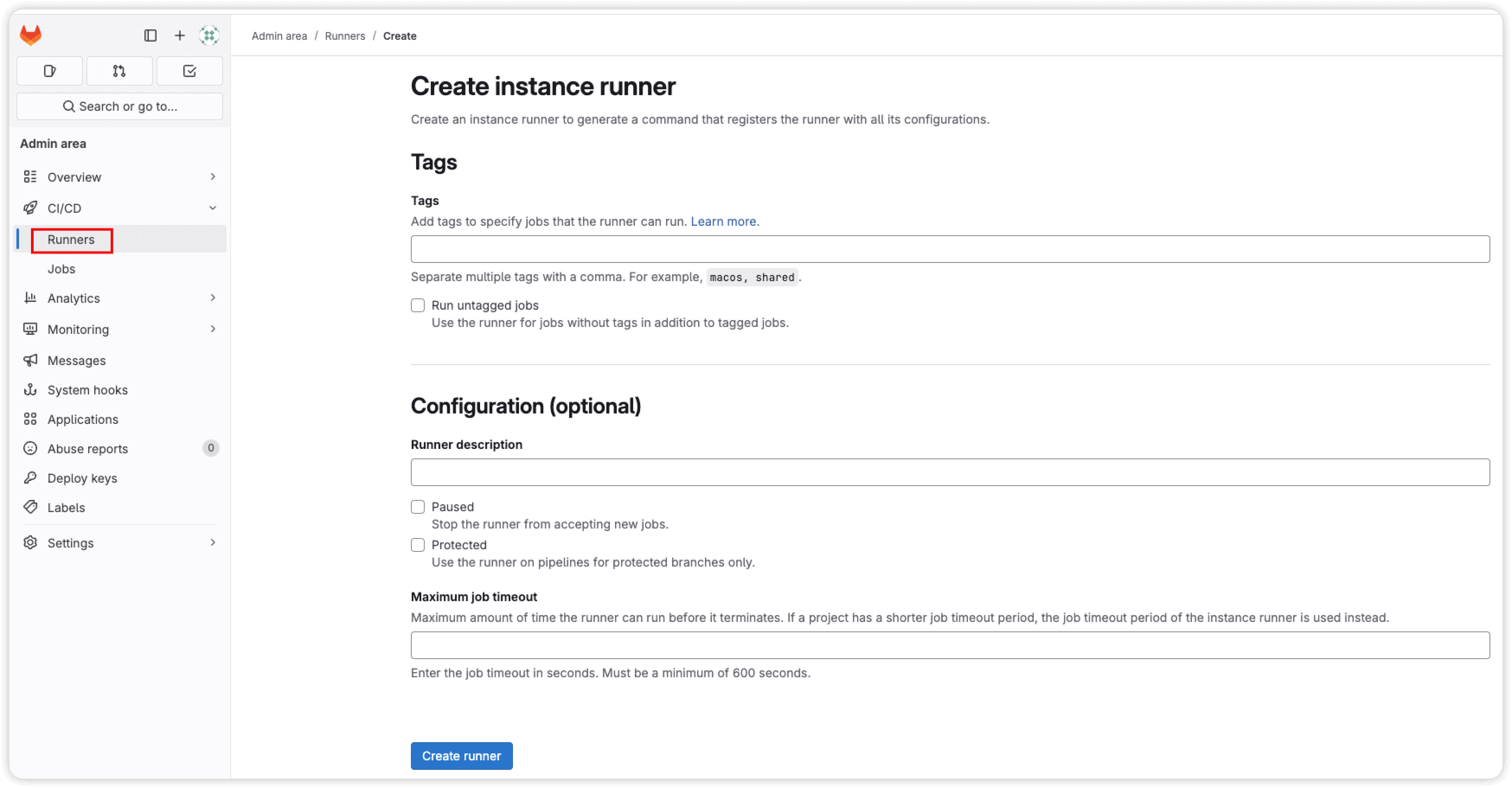Click the GitLab fox logo
Screen dimensions: 1512x788
pos(31,35)
